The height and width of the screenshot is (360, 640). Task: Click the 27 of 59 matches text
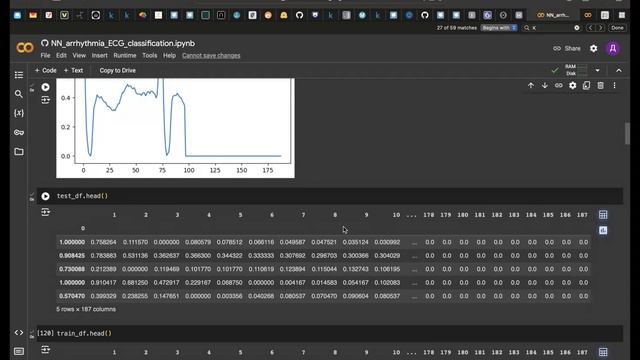(x=457, y=28)
